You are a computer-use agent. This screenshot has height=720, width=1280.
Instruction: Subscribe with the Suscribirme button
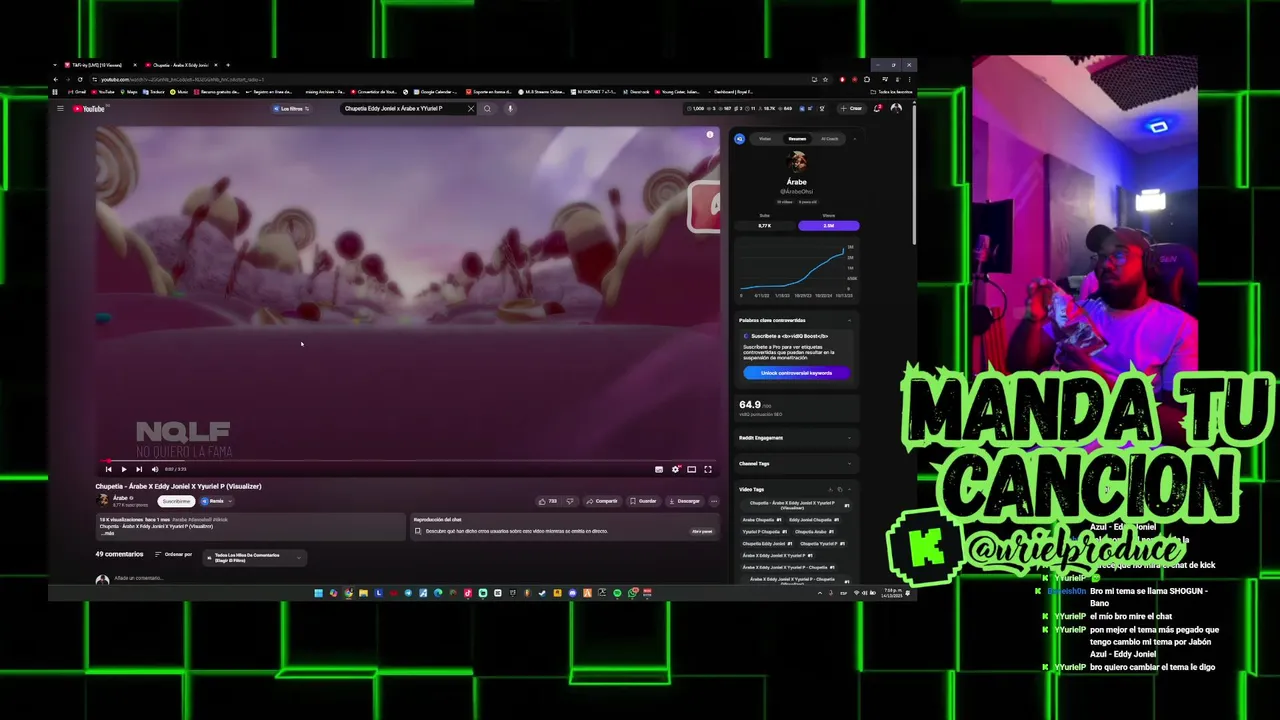(176, 501)
